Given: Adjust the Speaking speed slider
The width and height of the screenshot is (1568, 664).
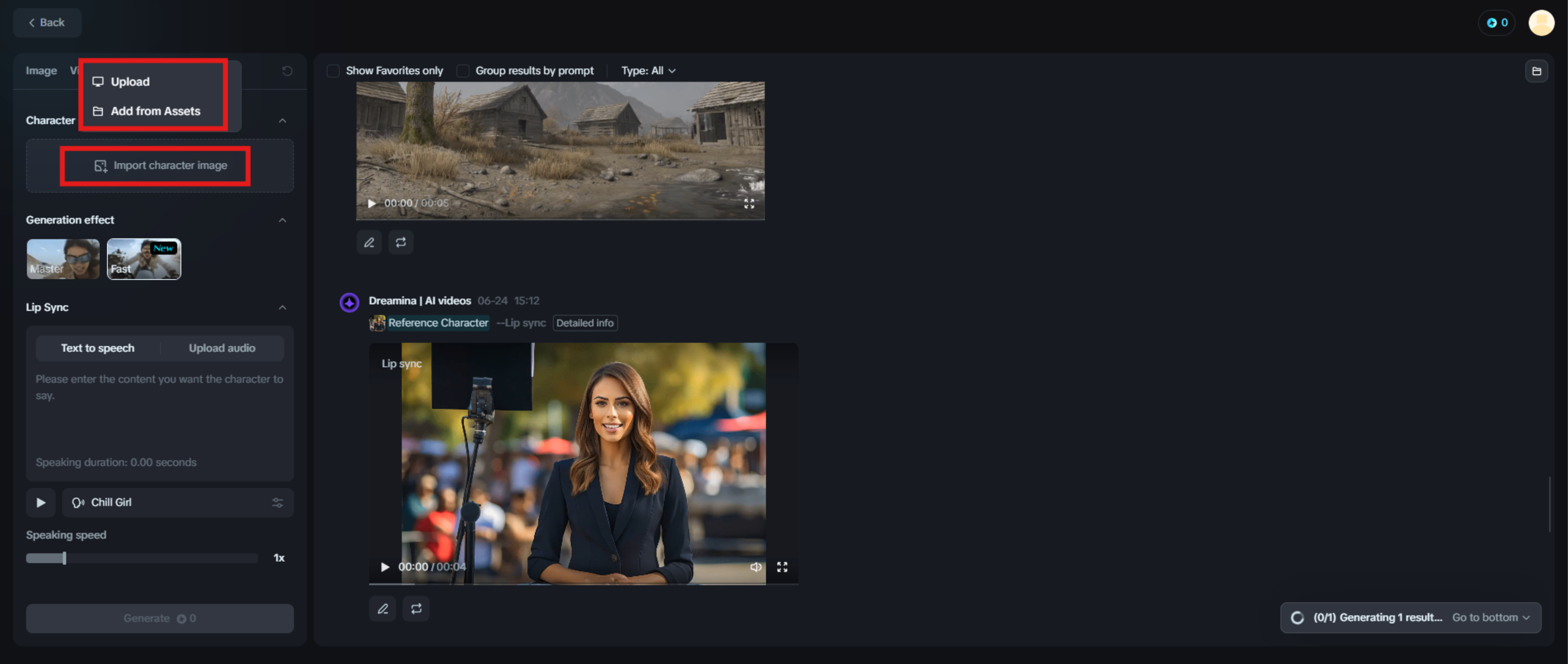Looking at the screenshot, I should tap(65, 558).
